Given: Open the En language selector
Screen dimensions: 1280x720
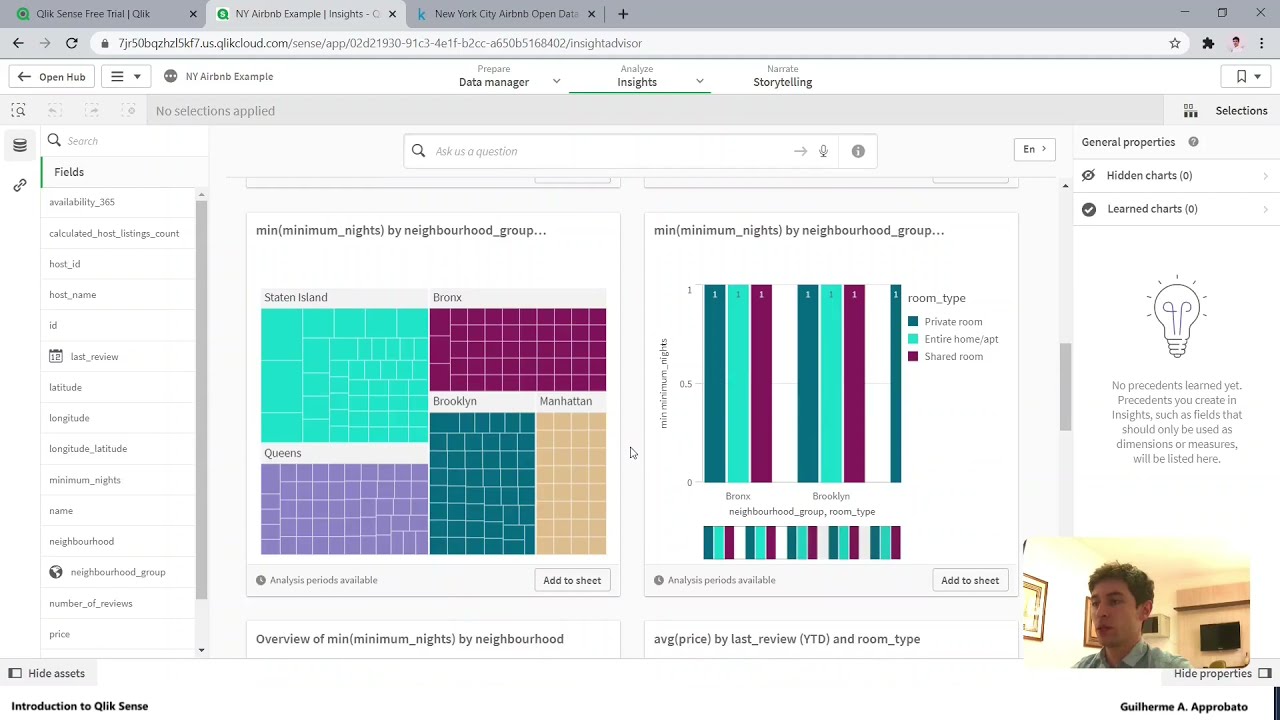Looking at the screenshot, I should [x=1033, y=150].
